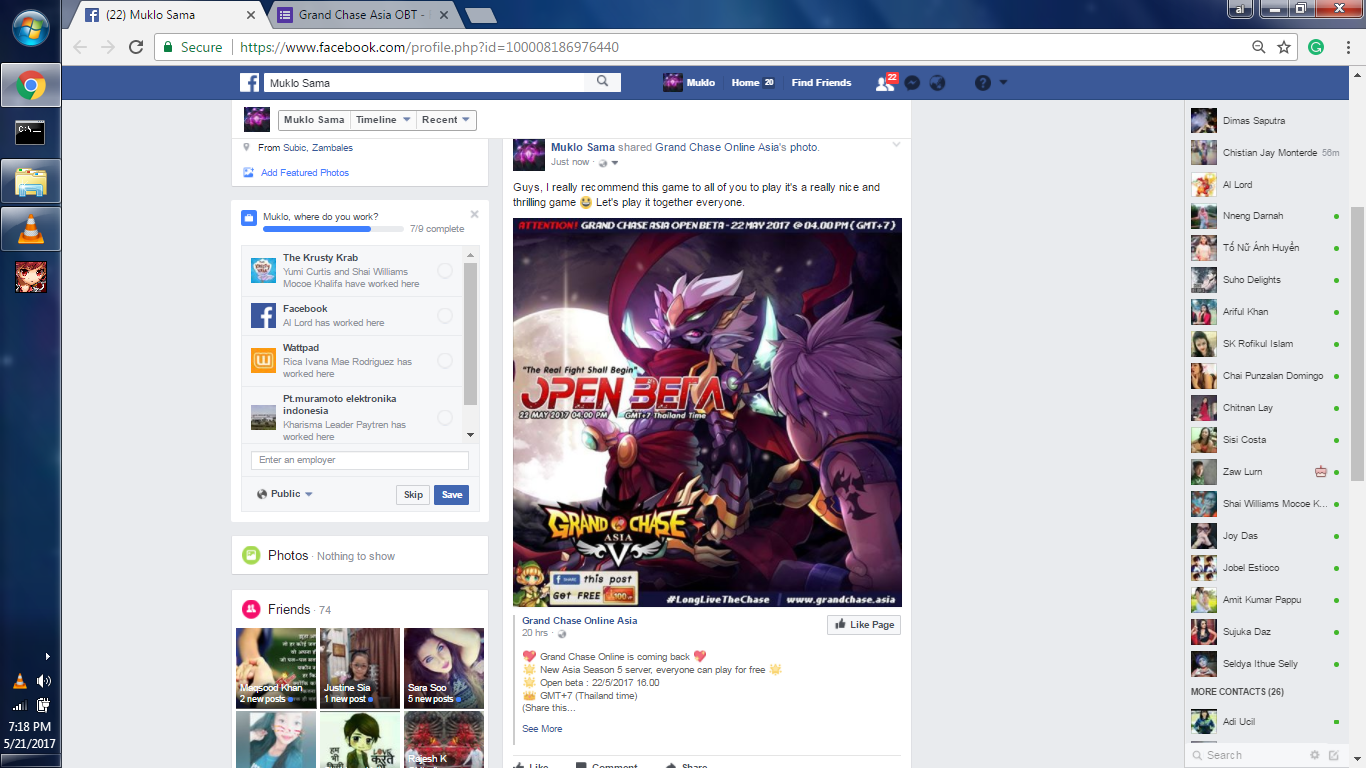Click the 7/9 complete progress bar
Viewport: 1366px width, 768px height.
tap(332, 229)
